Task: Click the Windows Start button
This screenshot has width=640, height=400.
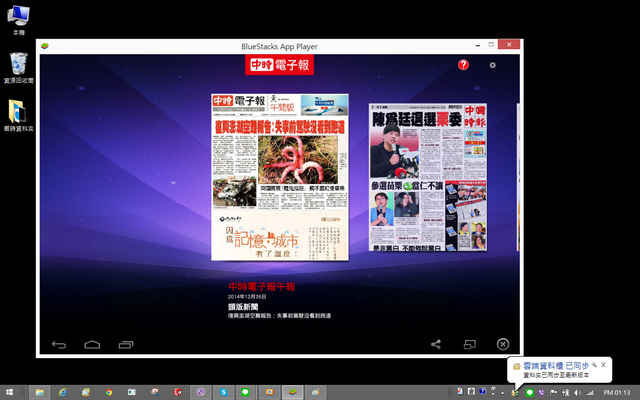Action: coord(9,393)
